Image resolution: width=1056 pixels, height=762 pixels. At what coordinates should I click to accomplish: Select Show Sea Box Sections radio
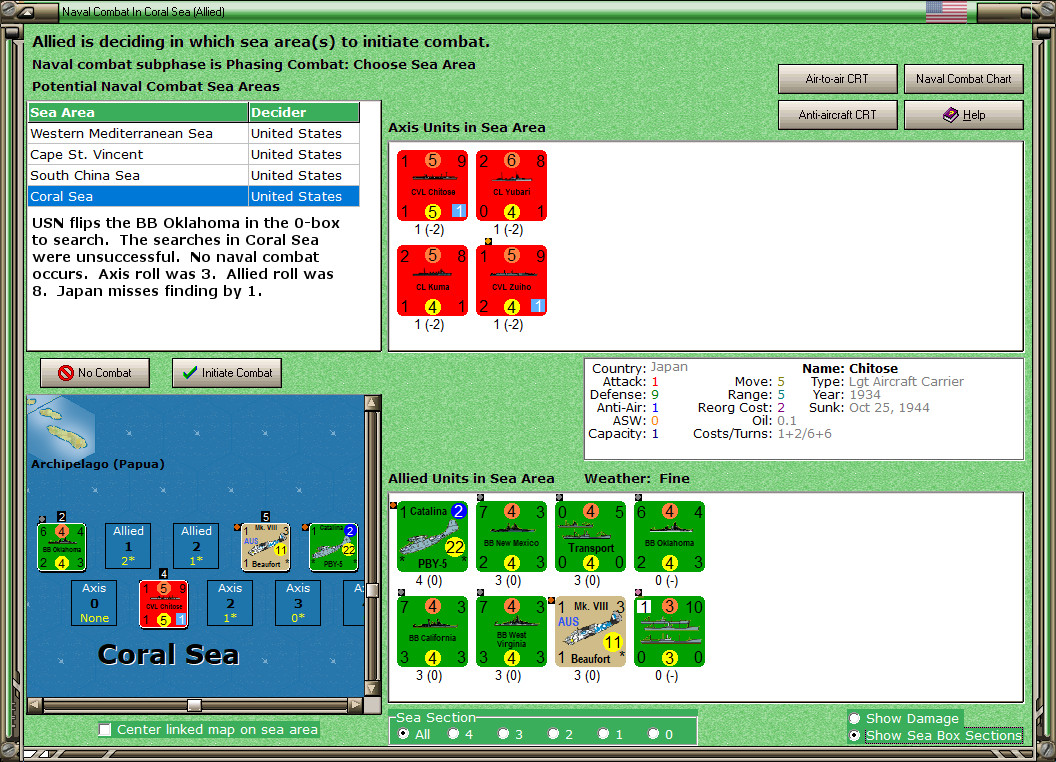click(x=855, y=736)
